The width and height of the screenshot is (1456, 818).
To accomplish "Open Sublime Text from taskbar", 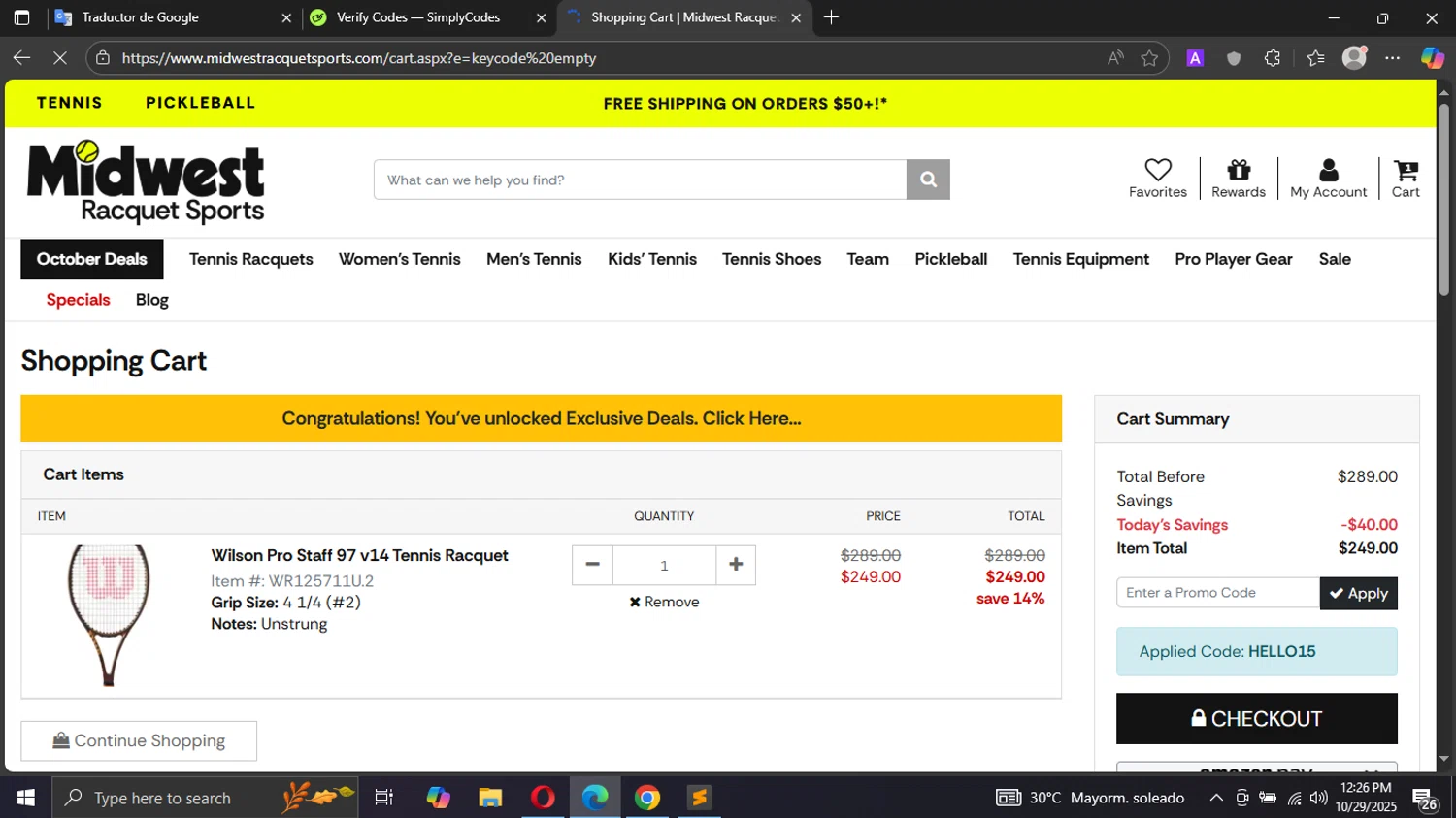I will click(x=700, y=798).
